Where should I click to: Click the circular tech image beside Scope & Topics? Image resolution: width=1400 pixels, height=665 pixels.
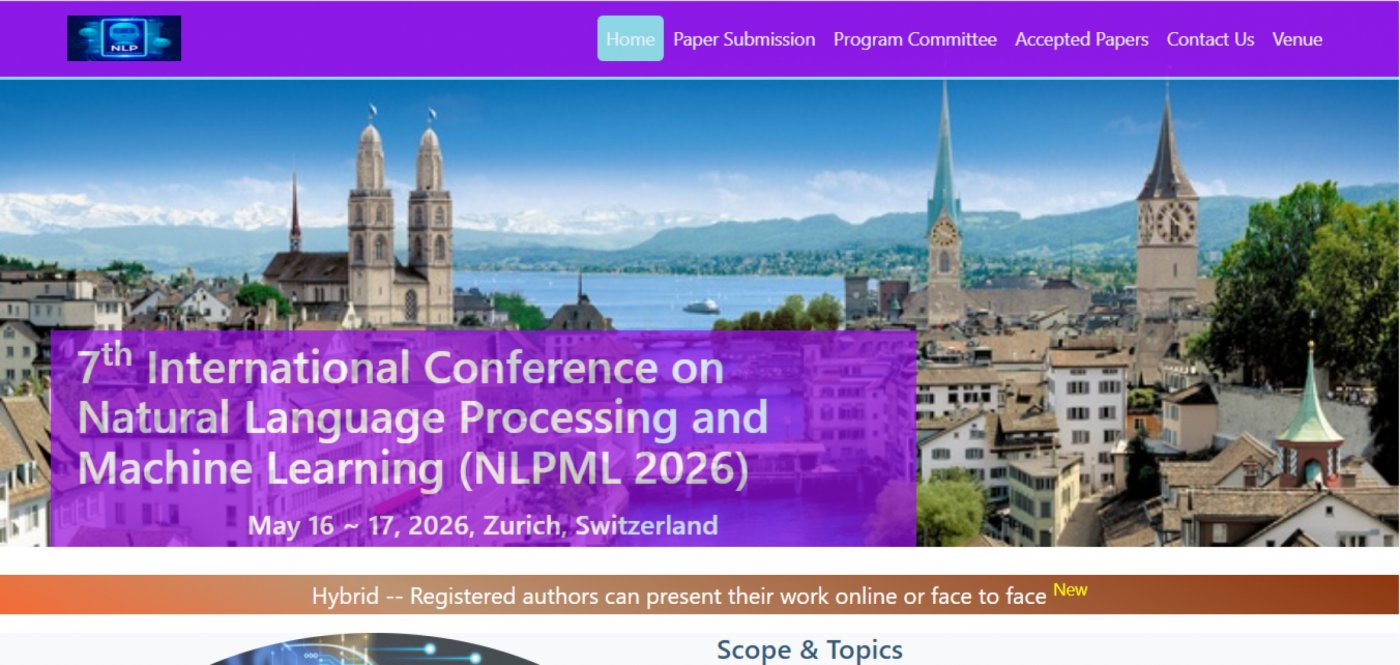point(370,650)
